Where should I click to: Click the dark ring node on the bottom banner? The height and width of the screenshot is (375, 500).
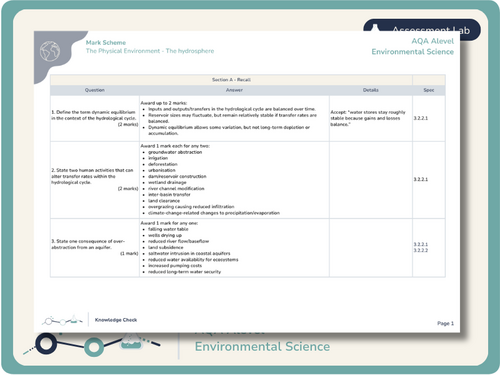point(46,343)
